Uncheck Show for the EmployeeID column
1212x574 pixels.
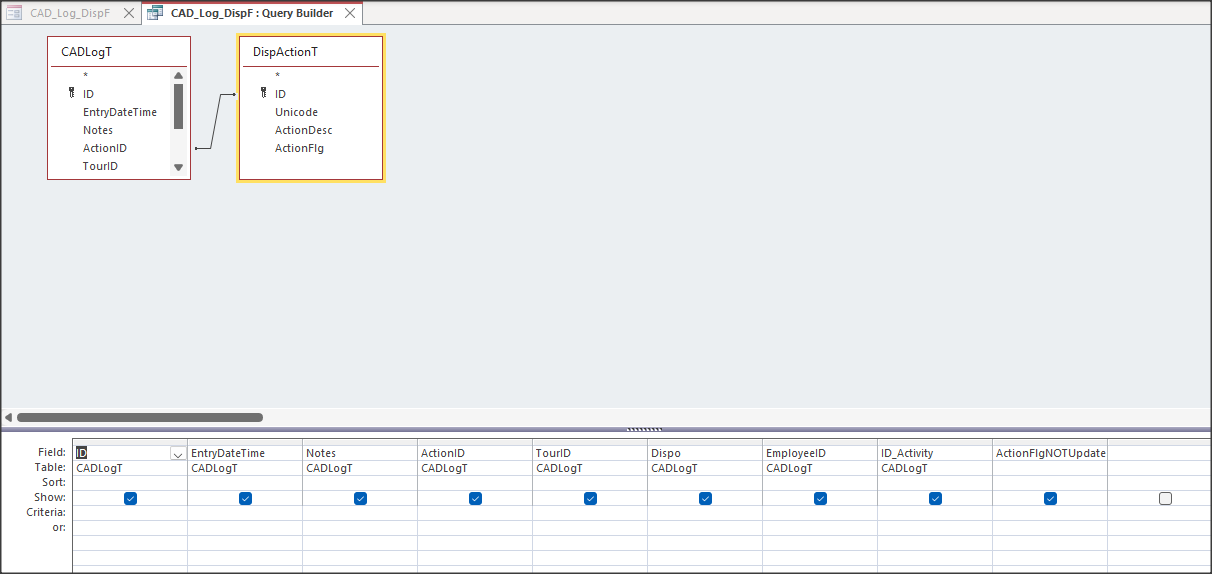(821, 498)
